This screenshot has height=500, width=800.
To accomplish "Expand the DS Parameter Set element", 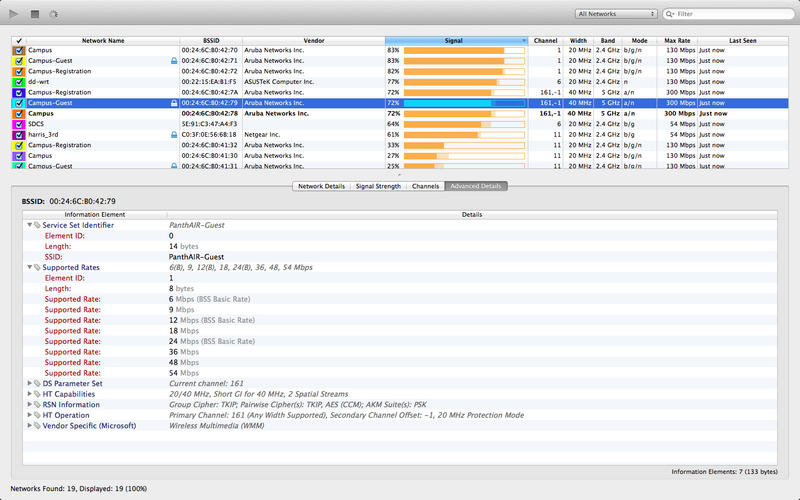I will 30,383.
